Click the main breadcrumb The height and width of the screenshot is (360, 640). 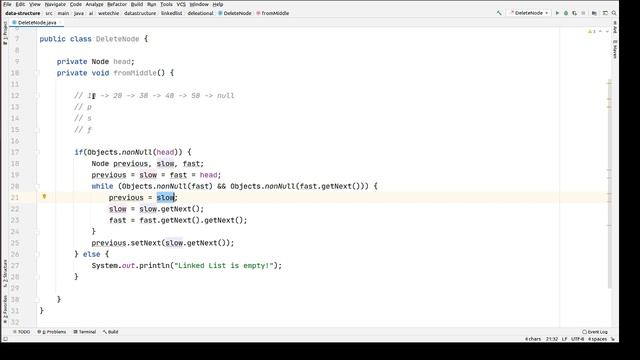point(63,13)
